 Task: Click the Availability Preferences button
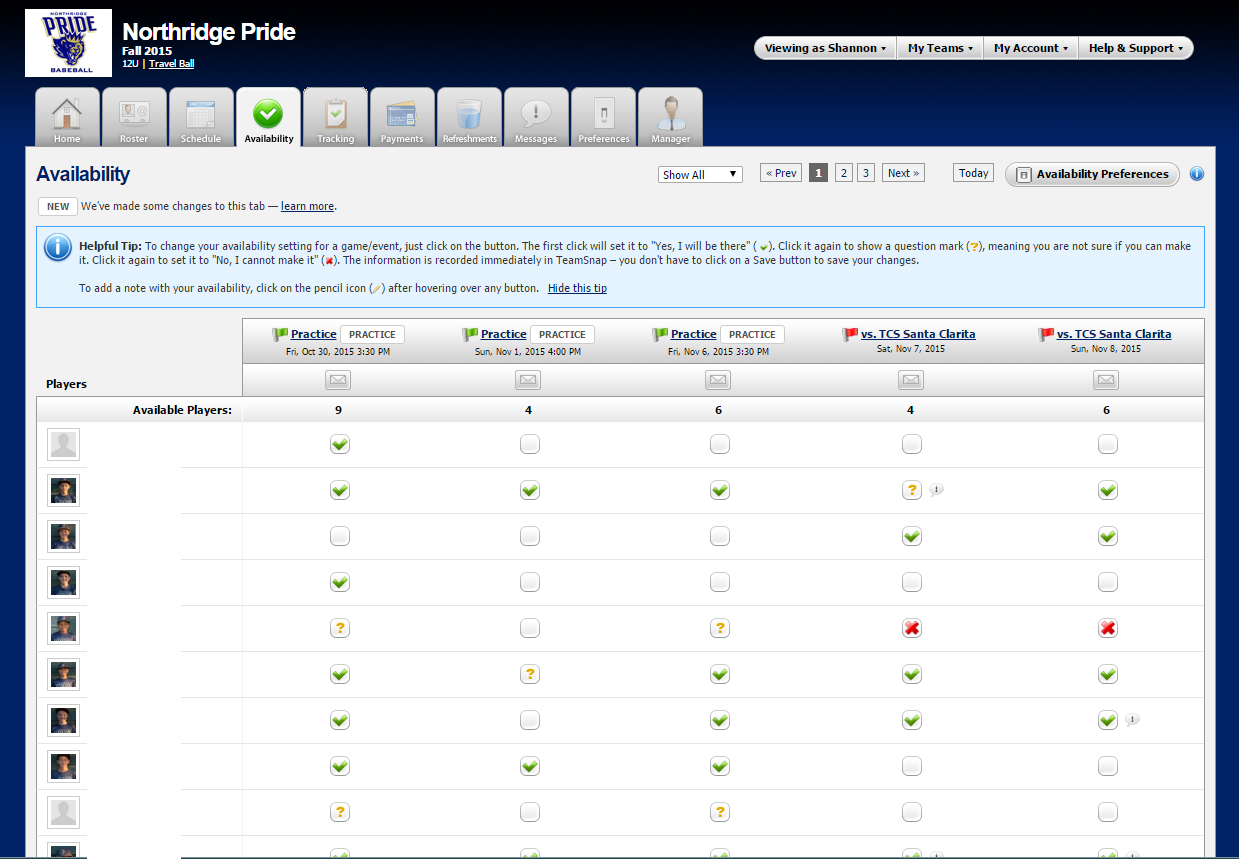(1092, 174)
